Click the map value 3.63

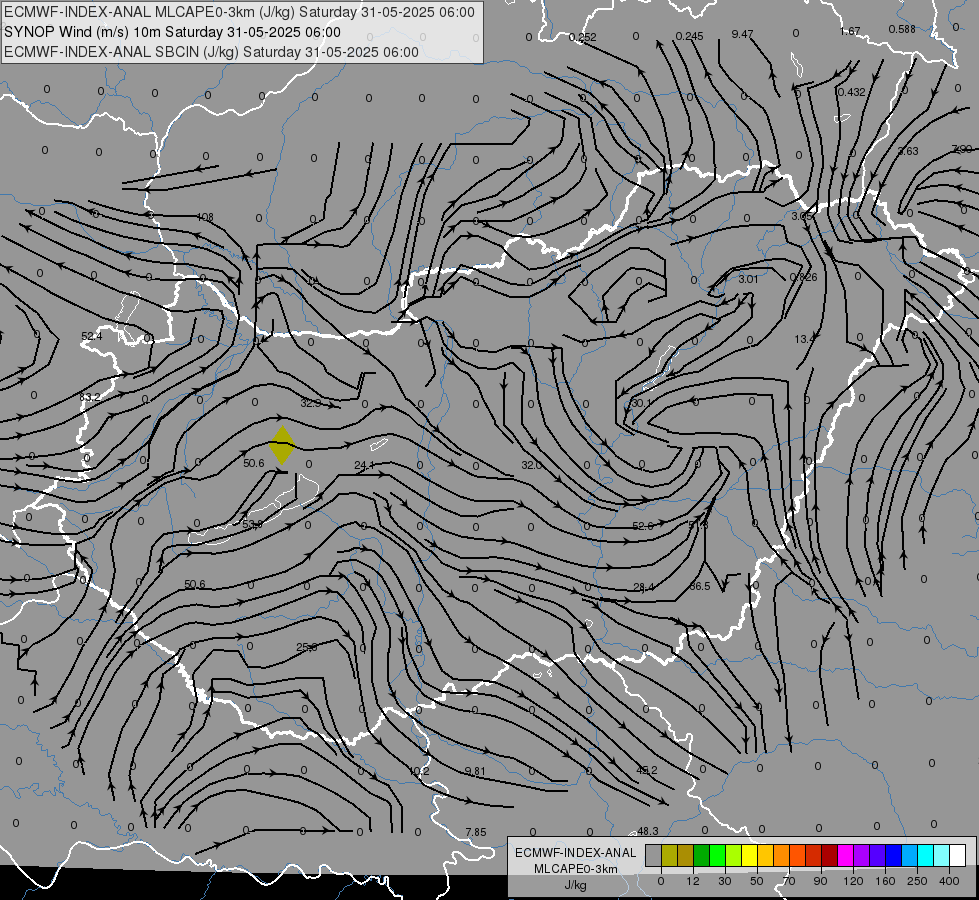coord(908,151)
